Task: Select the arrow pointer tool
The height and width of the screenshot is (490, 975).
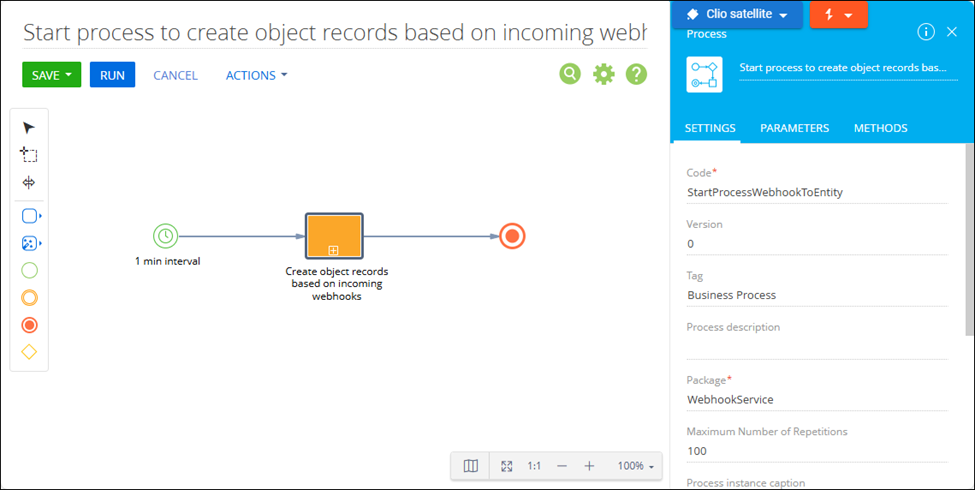Action: pyautogui.click(x=29, y=127)
